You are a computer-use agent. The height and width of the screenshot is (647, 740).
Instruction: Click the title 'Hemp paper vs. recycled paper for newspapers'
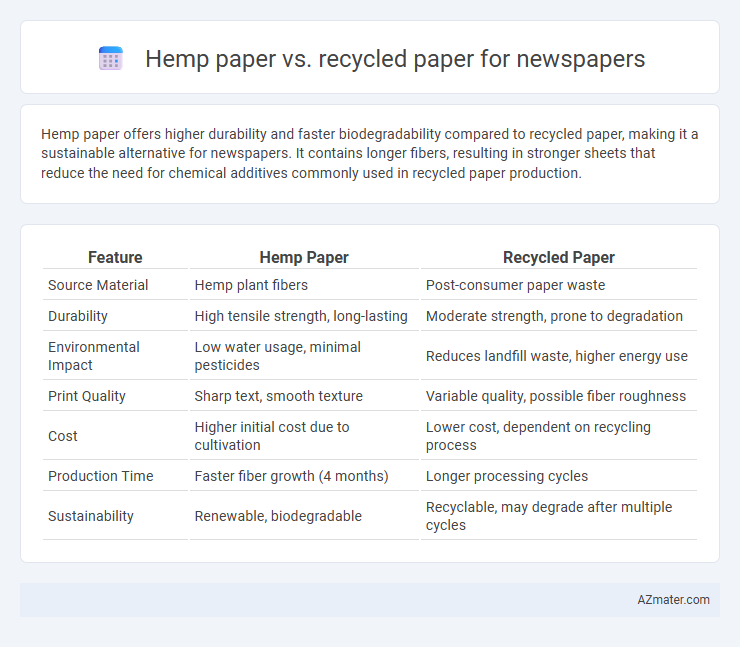pos(395,59)
